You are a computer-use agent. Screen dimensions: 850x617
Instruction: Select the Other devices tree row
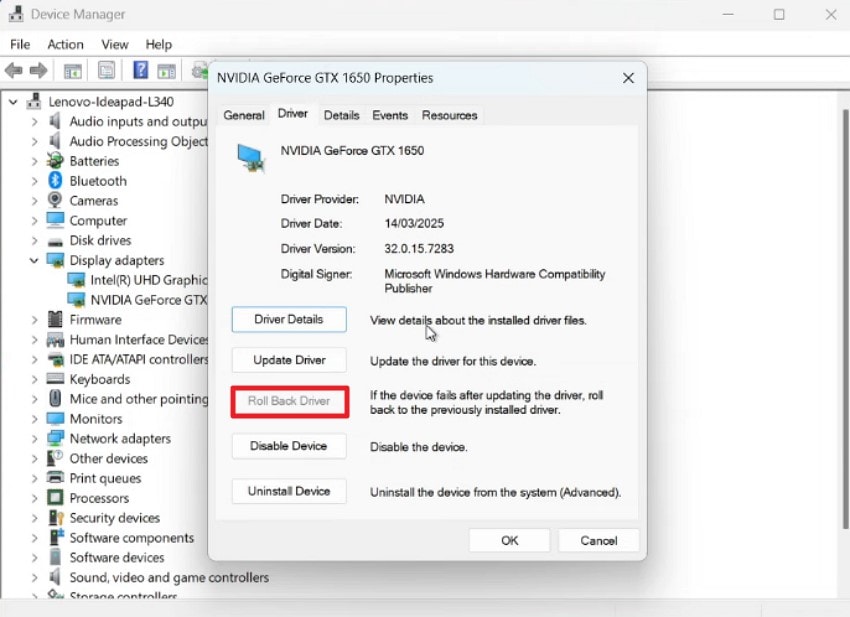(97, 458)
